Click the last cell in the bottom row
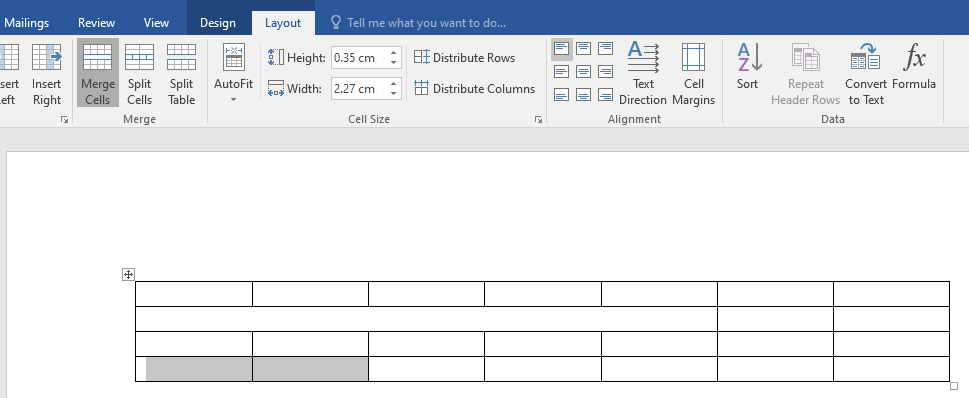This screenshot has height=398, width=969. click(x=891, y=369)
